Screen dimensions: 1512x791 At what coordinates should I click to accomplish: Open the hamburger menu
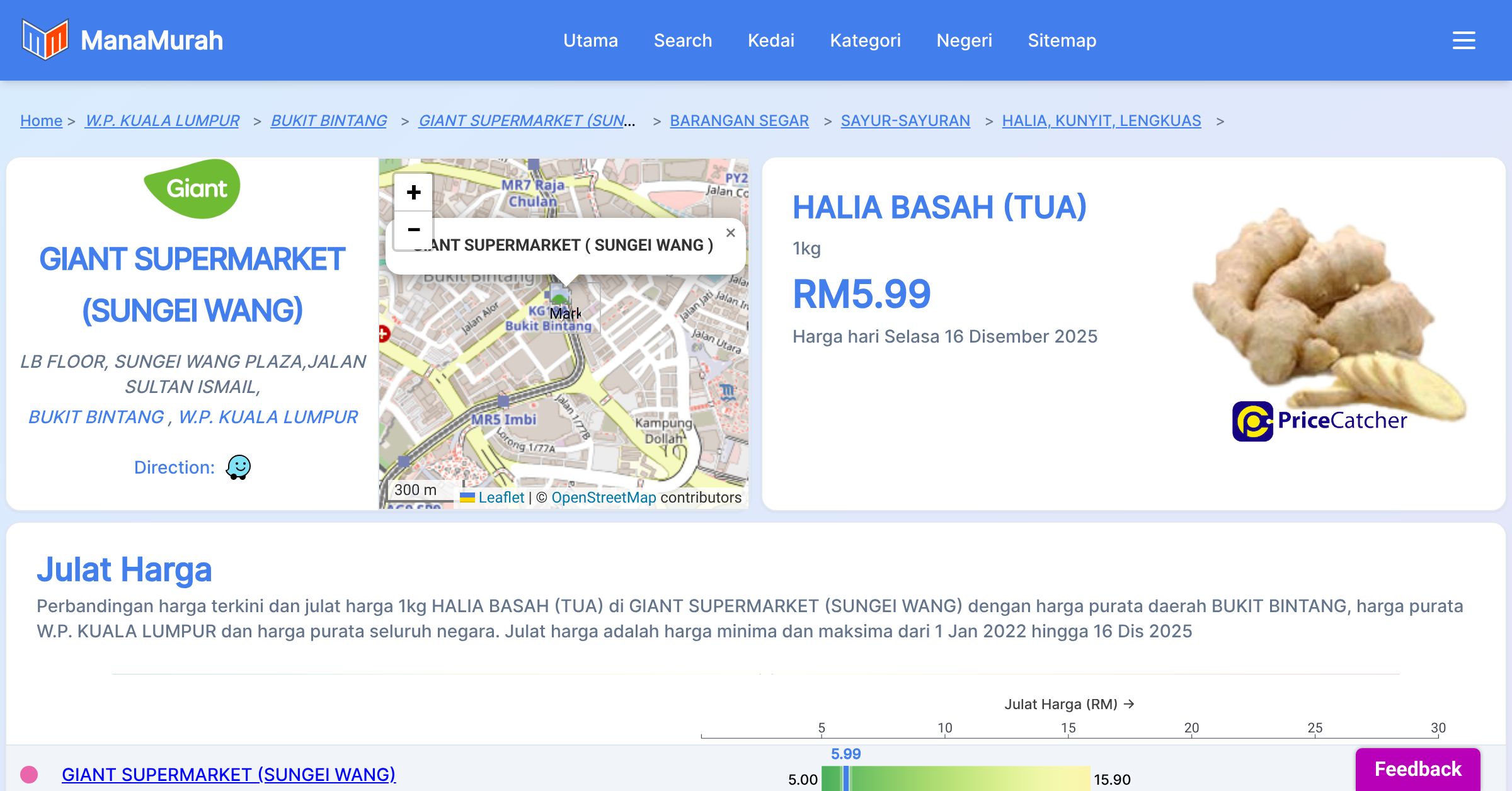coord(1463,40)
